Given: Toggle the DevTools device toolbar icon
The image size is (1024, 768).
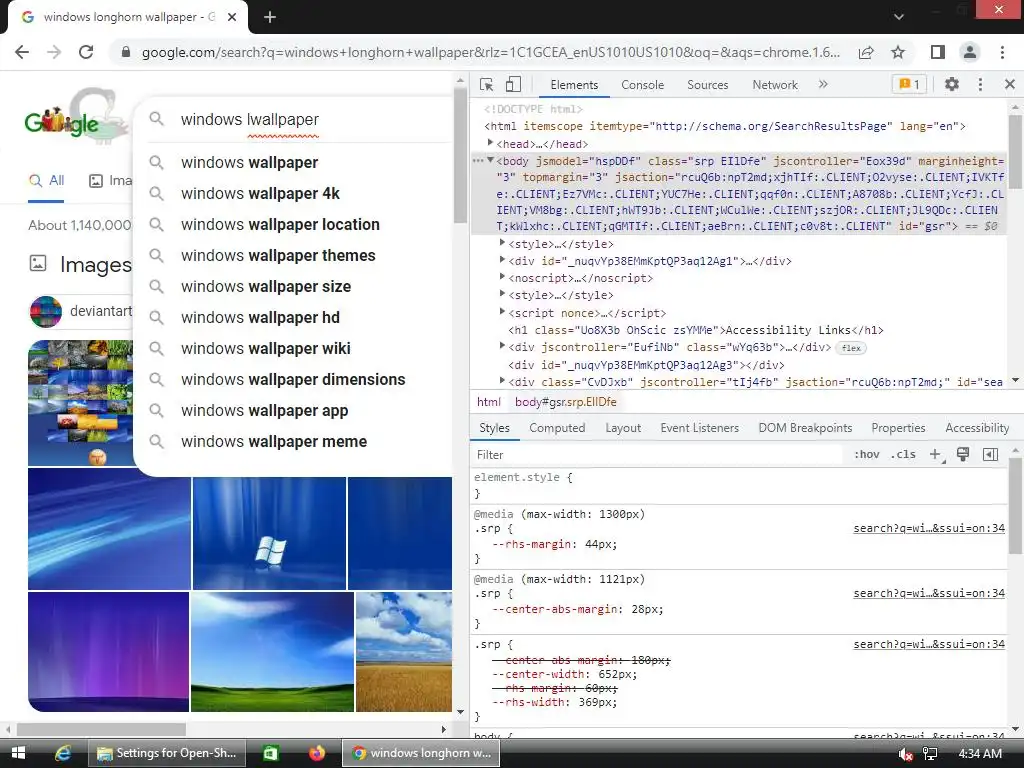Looking at the screenshot, I should 513,85.
